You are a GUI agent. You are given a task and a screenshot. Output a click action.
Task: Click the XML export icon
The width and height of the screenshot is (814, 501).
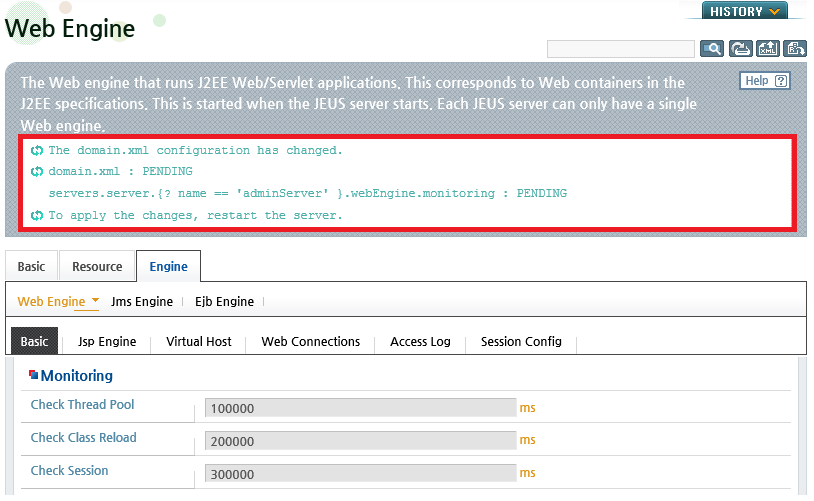point(768,49)
